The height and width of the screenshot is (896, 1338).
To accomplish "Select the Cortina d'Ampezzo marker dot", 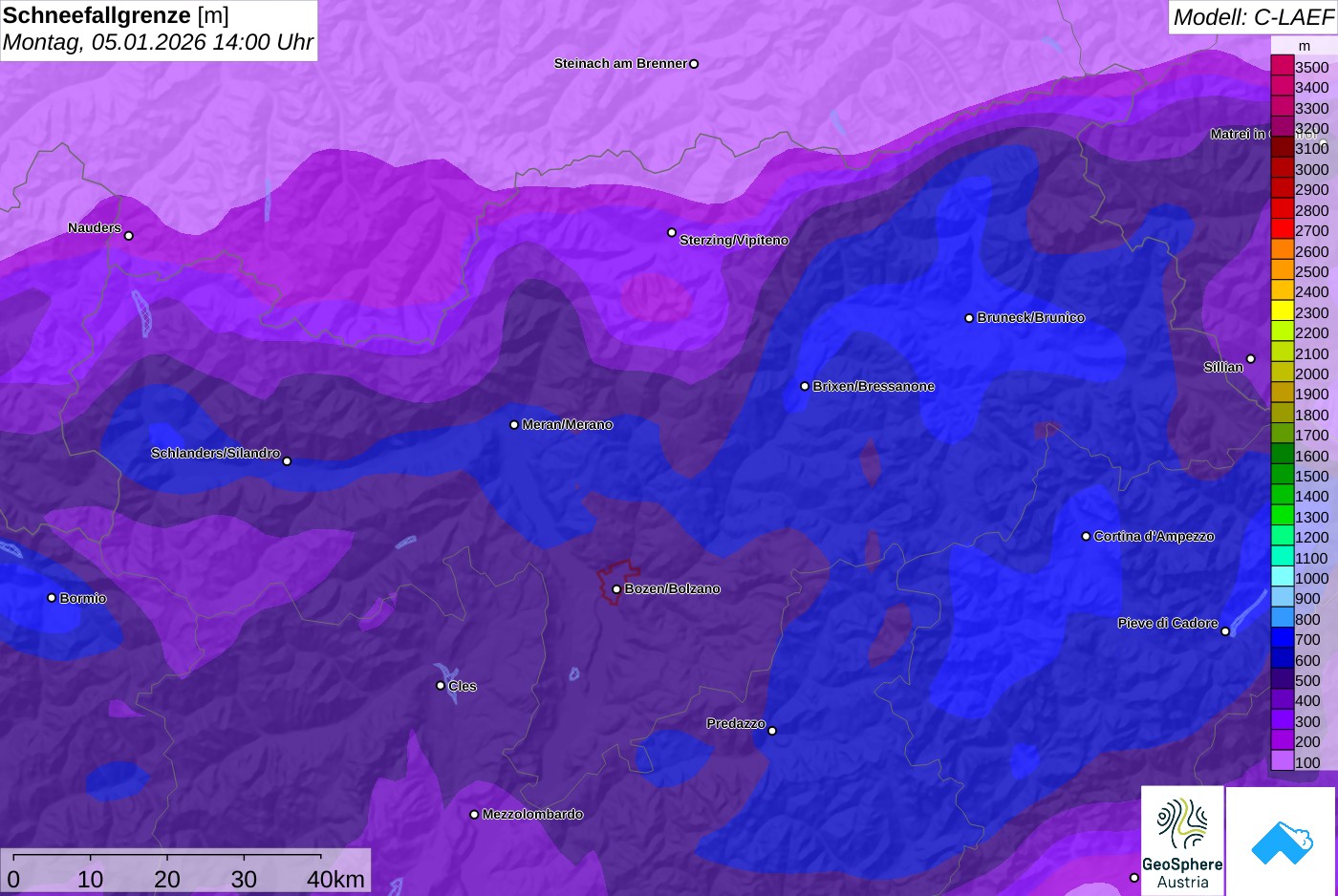I will [1086, 537].
